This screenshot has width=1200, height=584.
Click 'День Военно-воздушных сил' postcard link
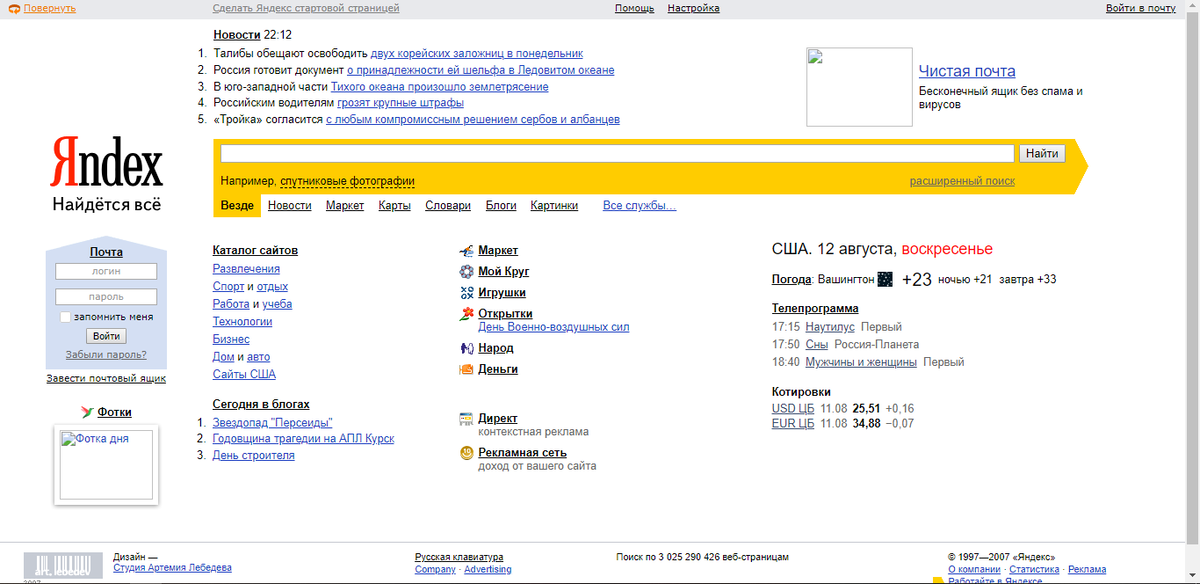point(554,327)
